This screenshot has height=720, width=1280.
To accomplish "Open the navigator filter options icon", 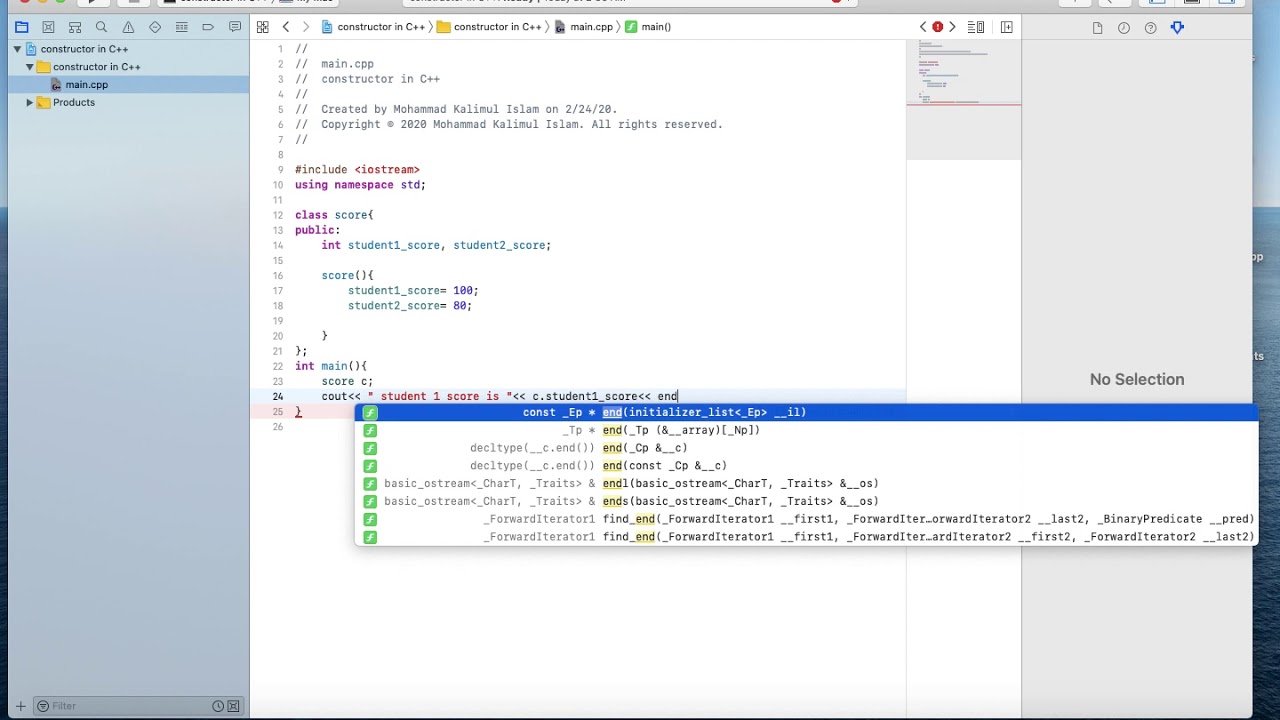I will 43,706.
